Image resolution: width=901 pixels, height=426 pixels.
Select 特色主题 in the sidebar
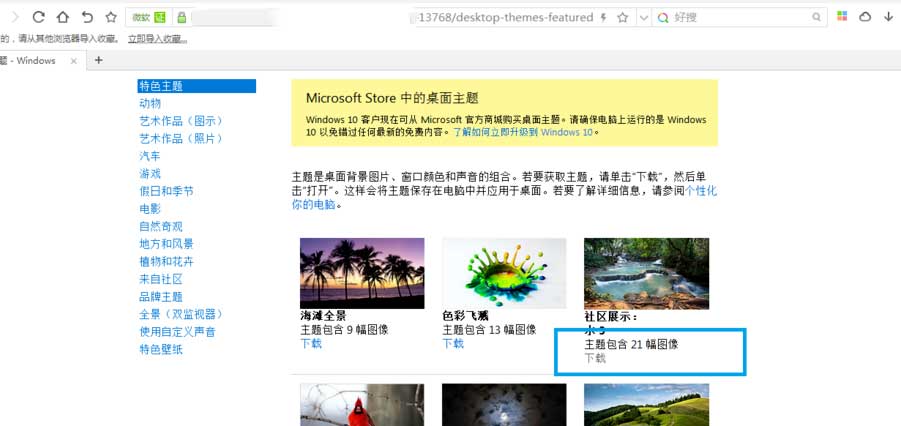point(197,86)
